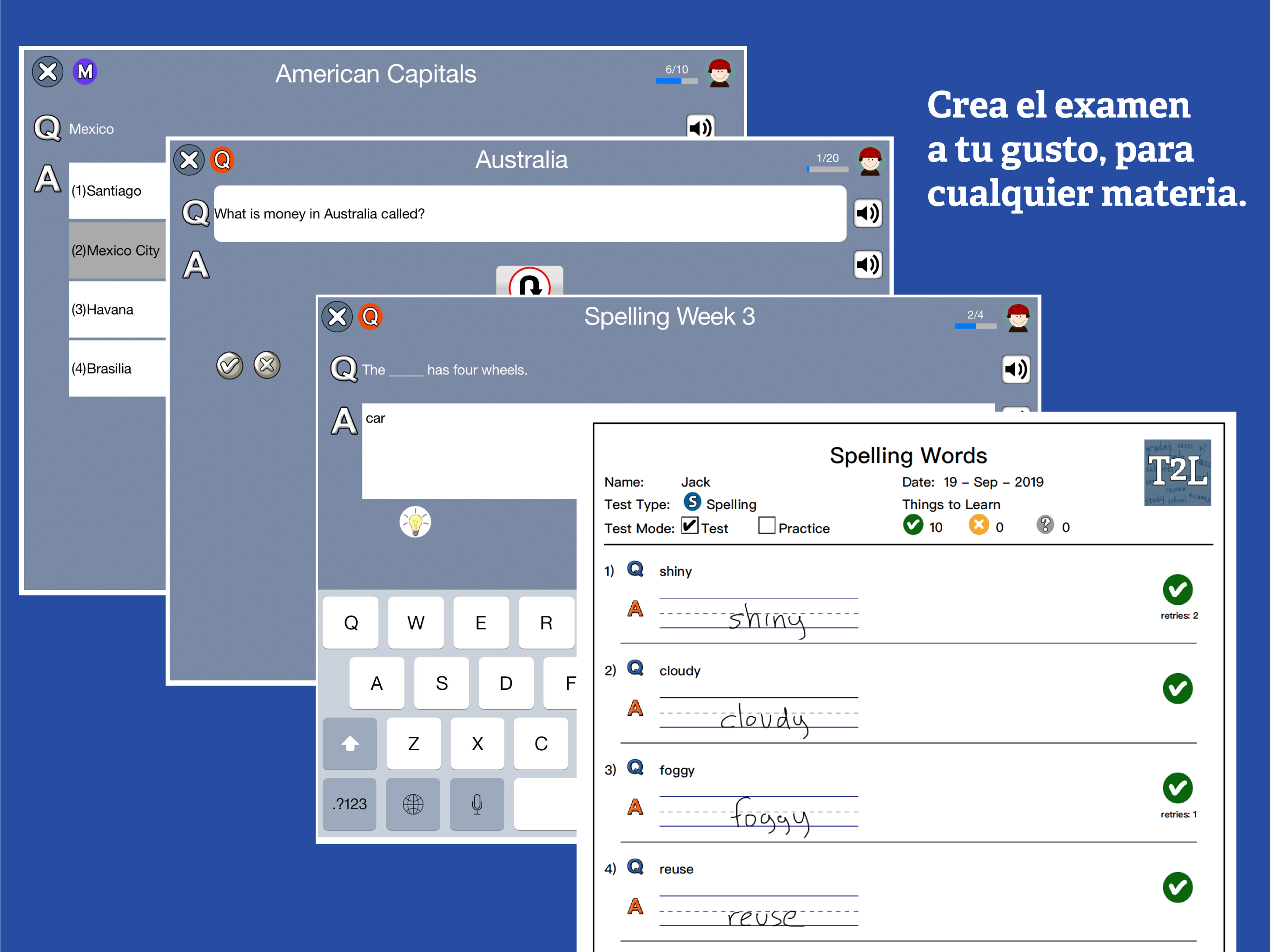
Task: Check the Practice mode checkbox
Action: click(x=766, y=525)
